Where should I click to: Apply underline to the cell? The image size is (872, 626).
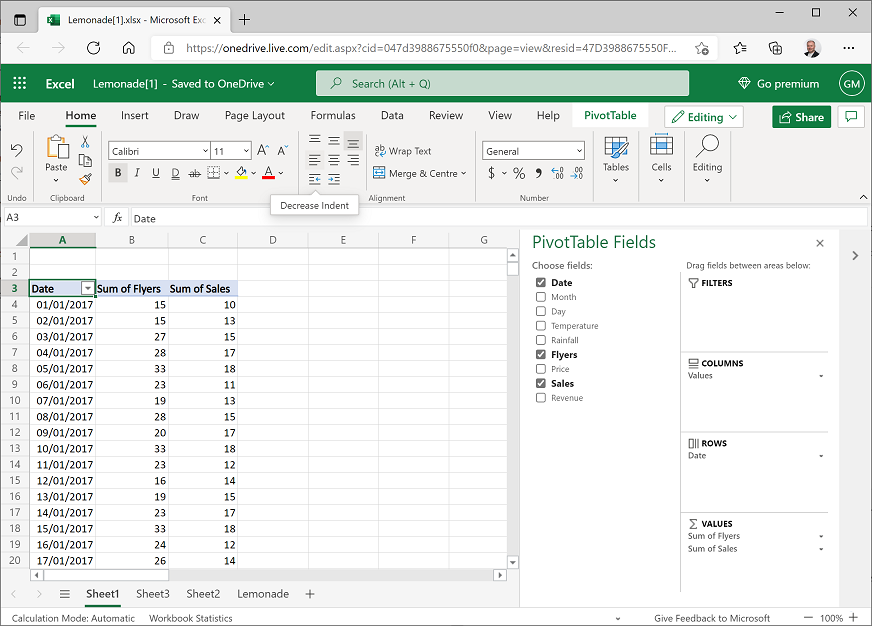(156, 172)
